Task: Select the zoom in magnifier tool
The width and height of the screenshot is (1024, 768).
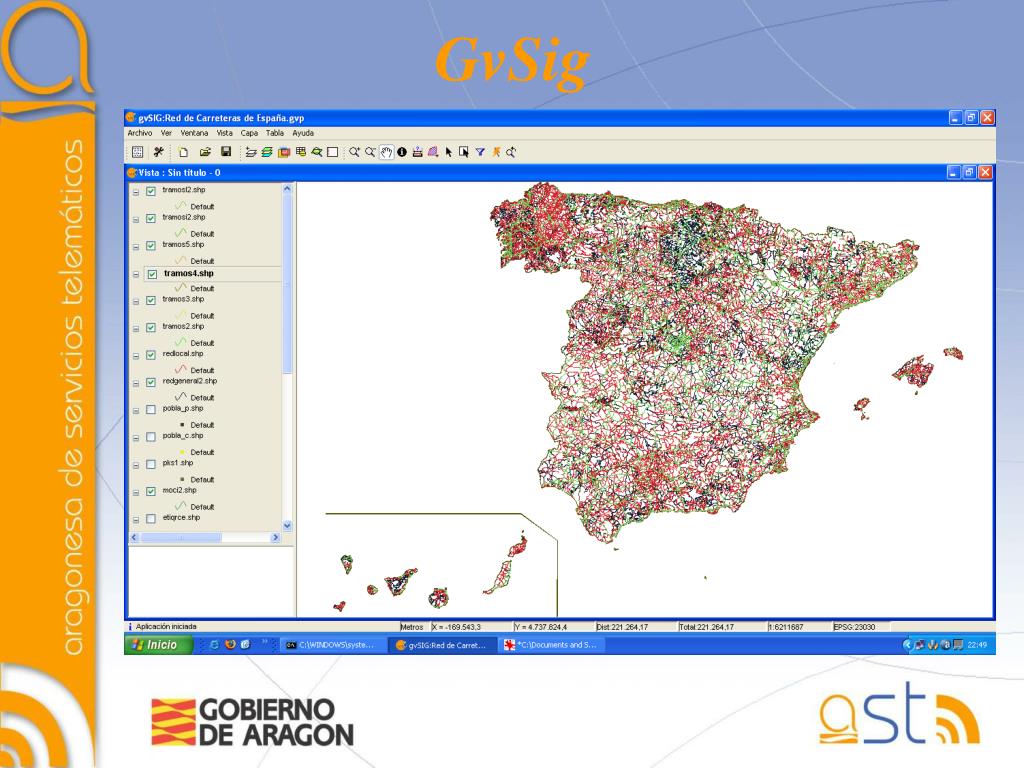Action: 354,152
